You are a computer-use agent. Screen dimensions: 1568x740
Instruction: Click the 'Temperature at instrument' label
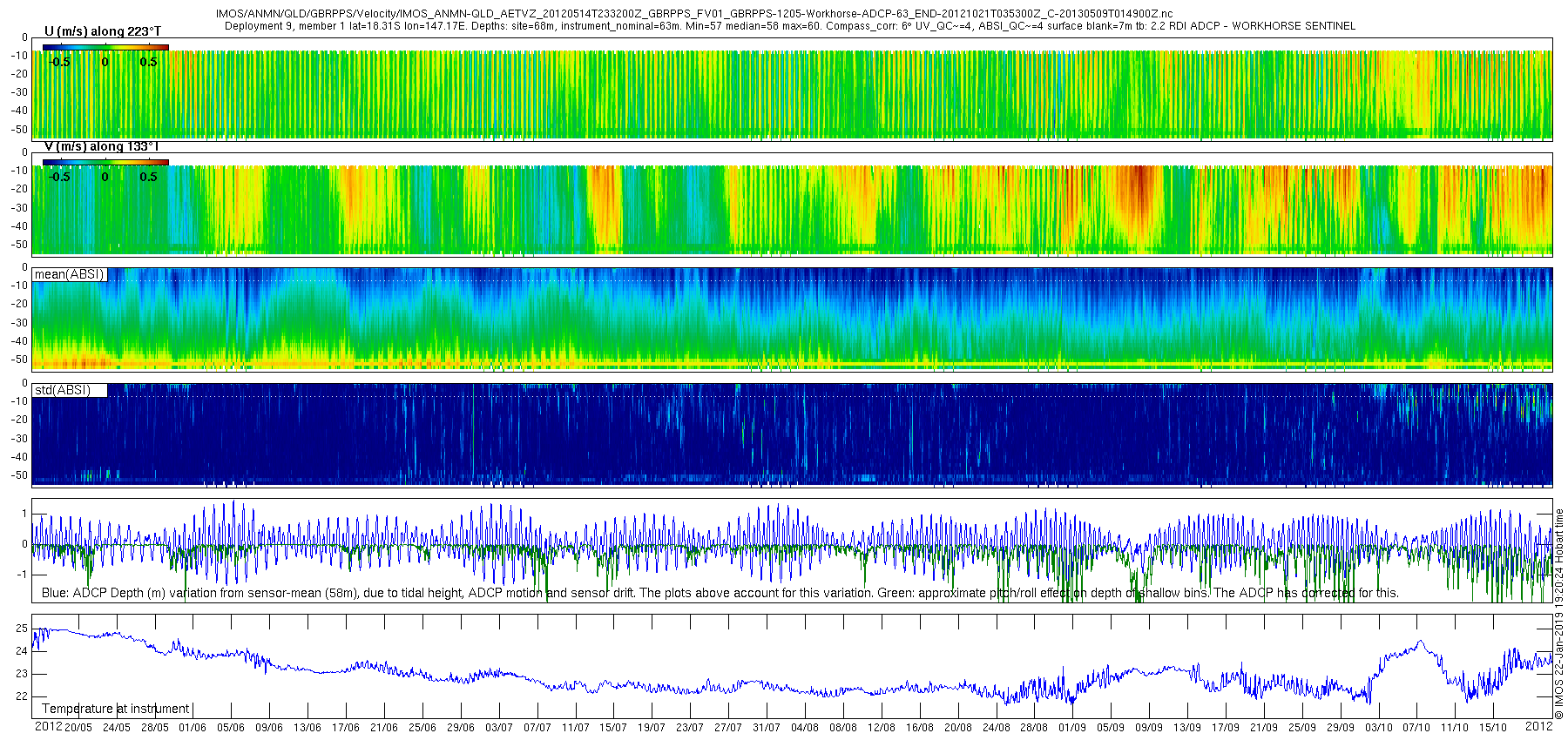click(x=115, y=709)
